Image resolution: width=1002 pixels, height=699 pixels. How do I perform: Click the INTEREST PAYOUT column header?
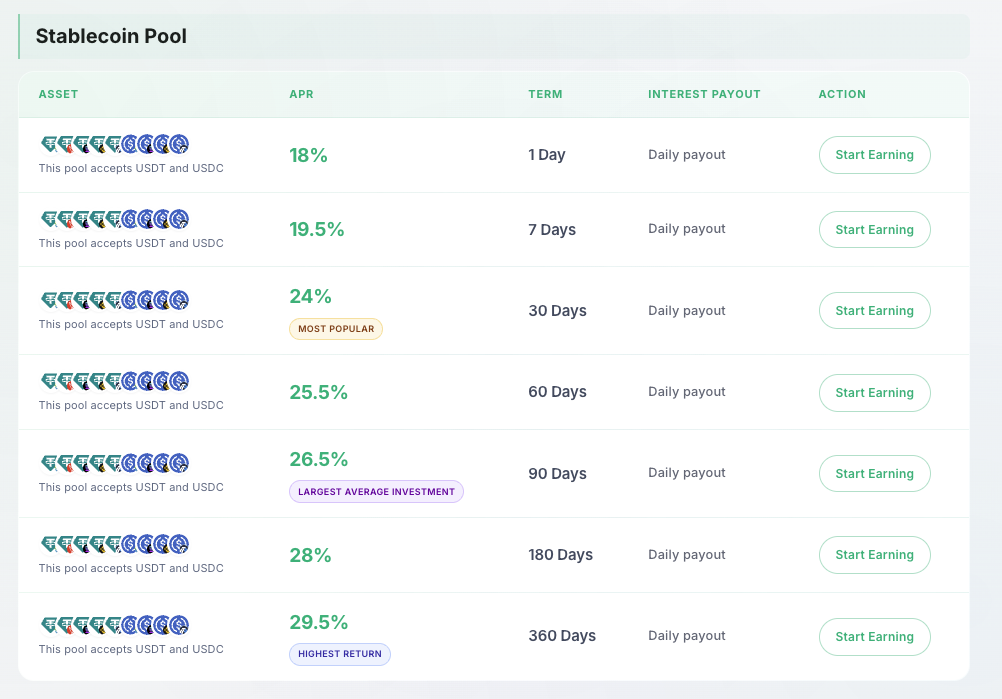(704, 94)
